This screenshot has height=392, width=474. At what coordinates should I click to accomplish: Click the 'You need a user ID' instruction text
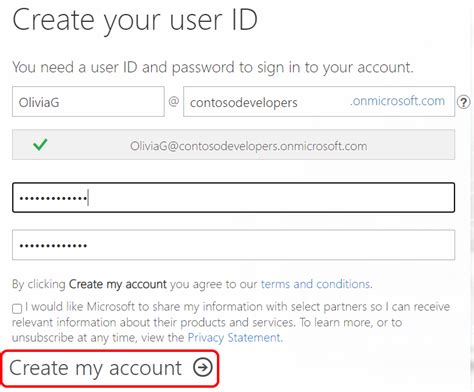click(213, 67)
